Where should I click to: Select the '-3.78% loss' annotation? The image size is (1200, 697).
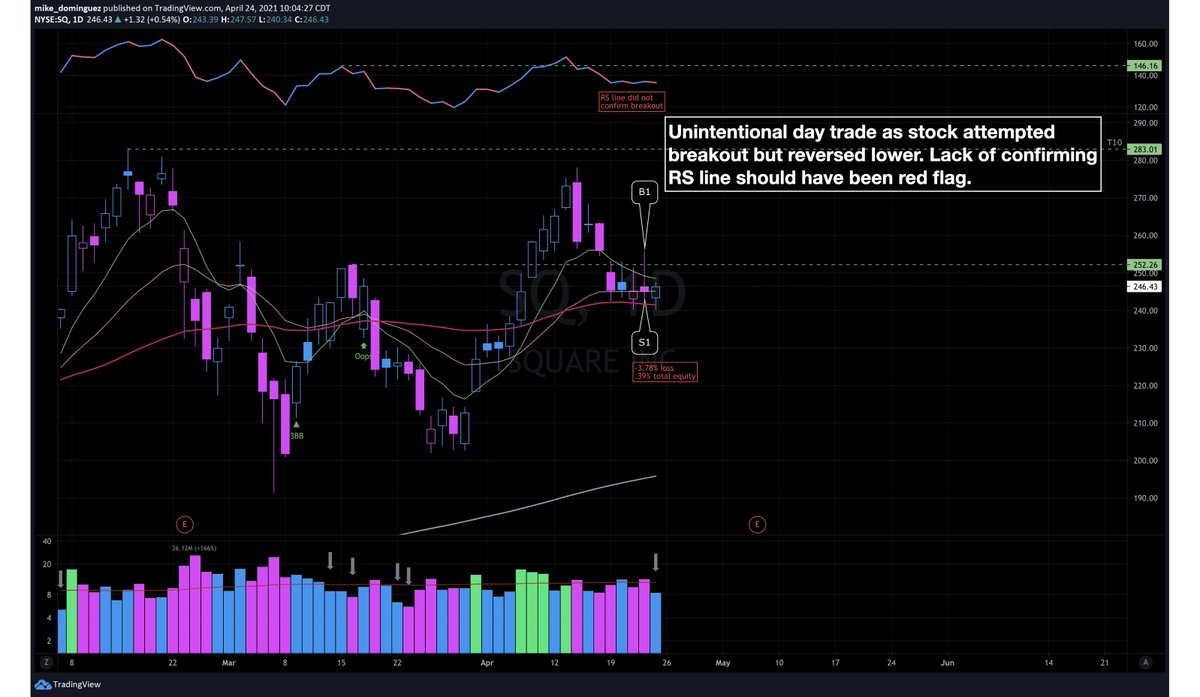[665, 372]
